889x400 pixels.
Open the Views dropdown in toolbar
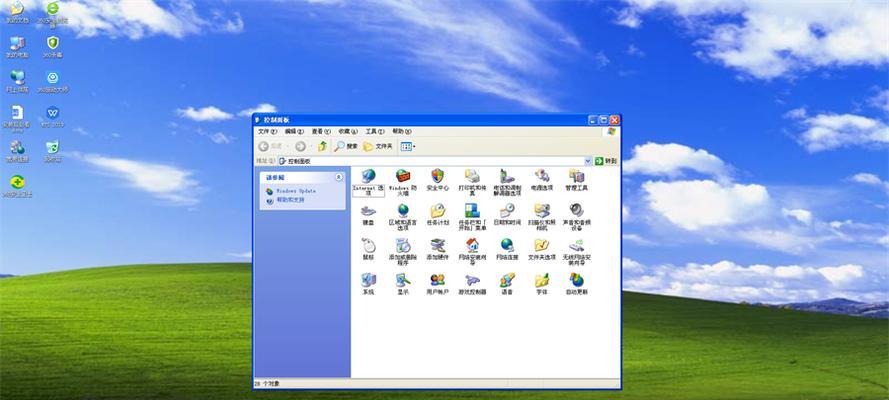pyautogui.click(x=408, y=147)
